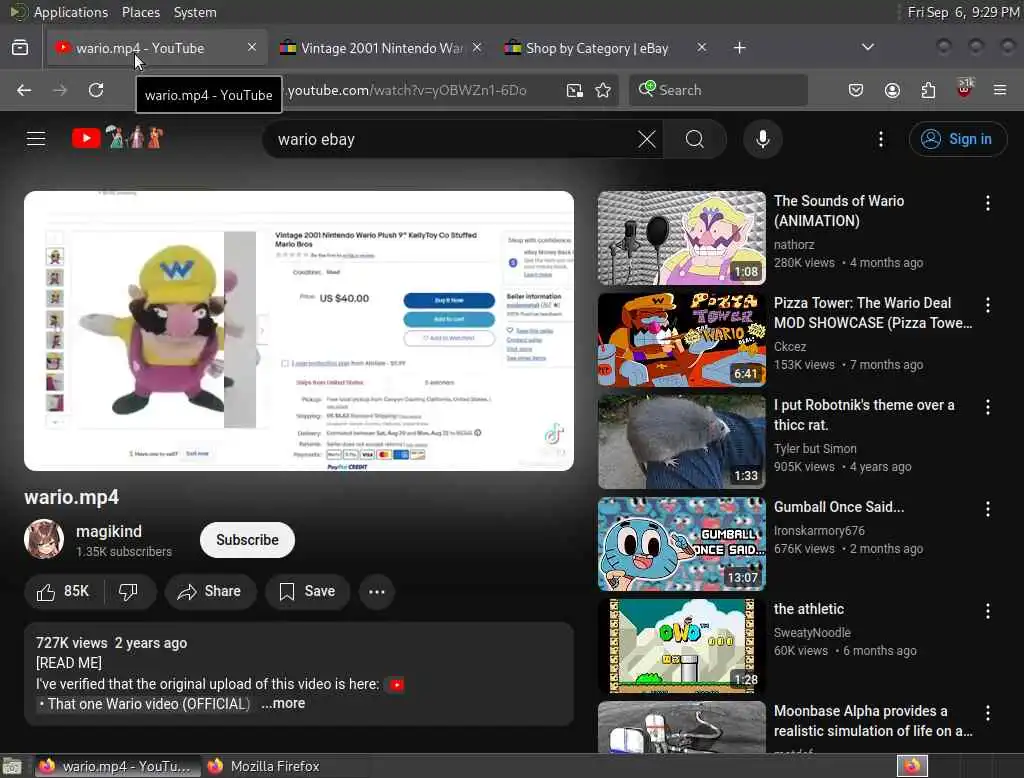Screen dimensions: 1024x778
Task: Click the show desktop taskbar icon
Action: pyautogui.click(x=12, y=766)
